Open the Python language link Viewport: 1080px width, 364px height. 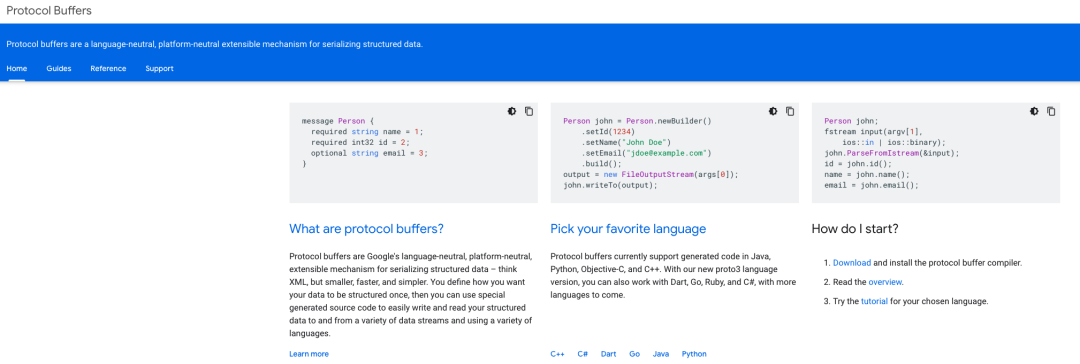pyautogui.click(x=694, y=354)
